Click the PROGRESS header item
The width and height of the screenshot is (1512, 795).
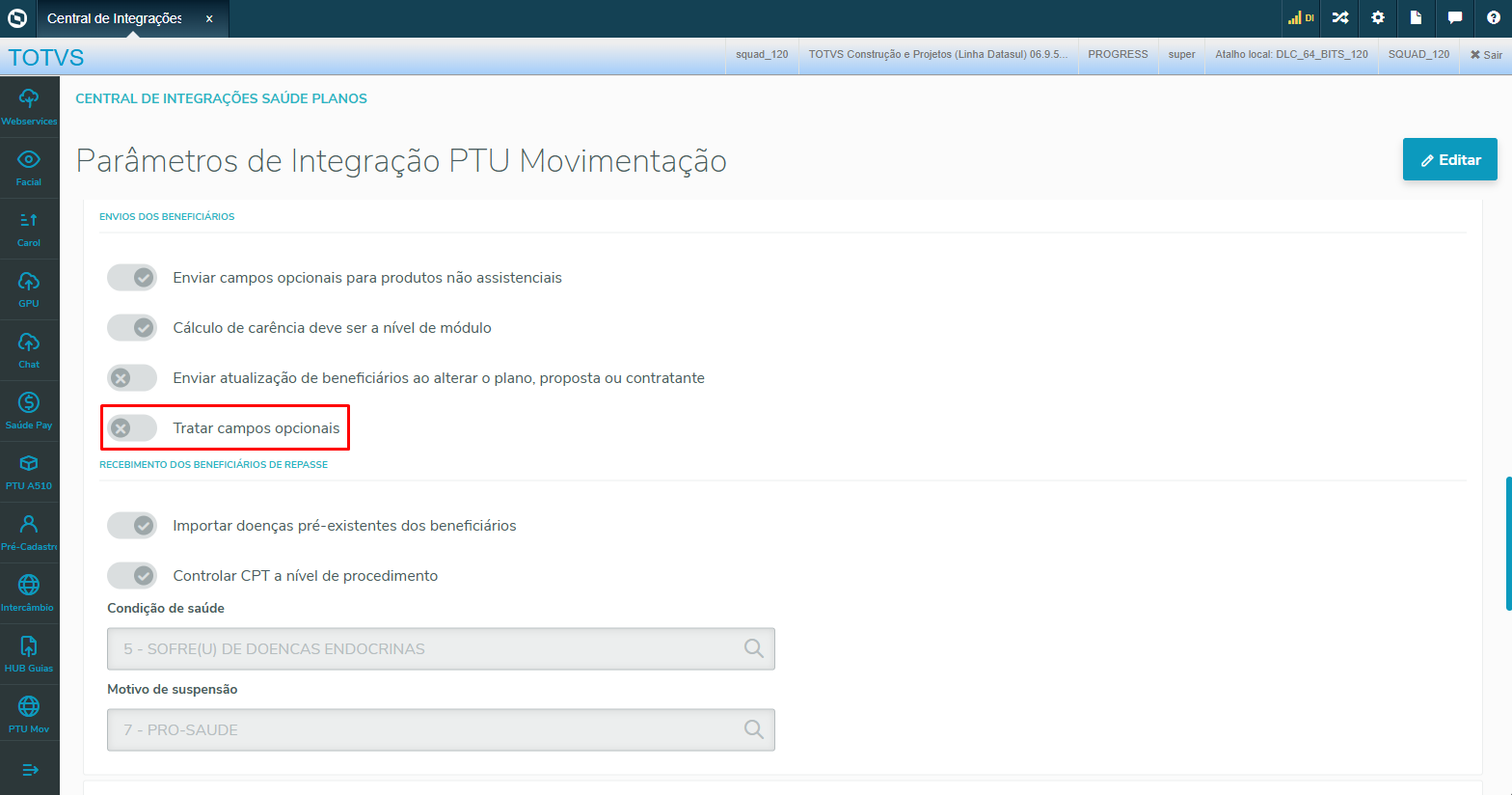[1118, 55]
